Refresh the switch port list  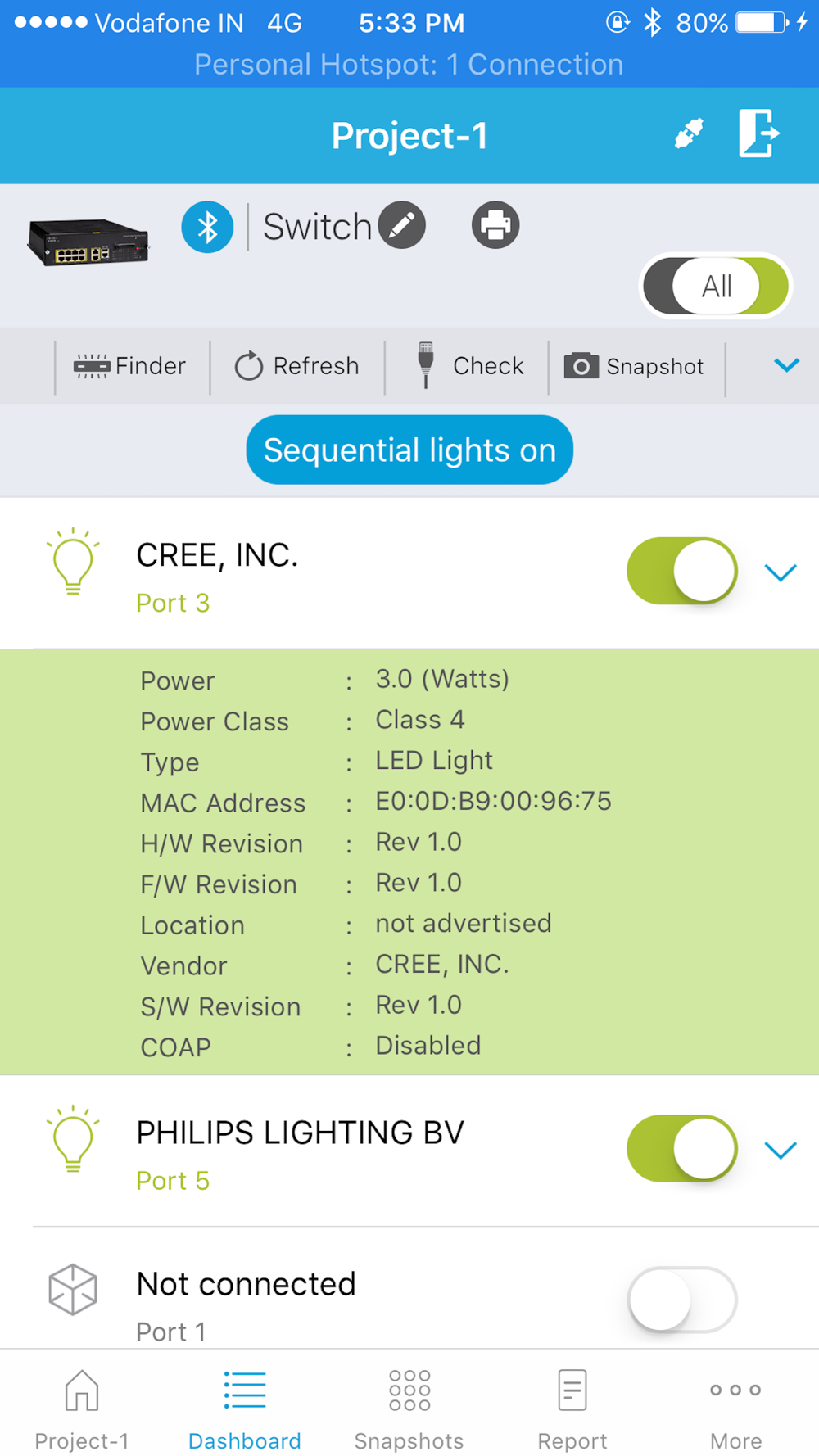[297, 366]
